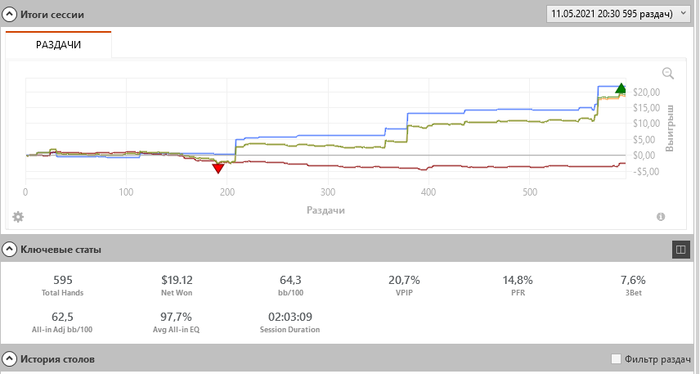Click the 97,7% Avg All-in EQ stat

click(x=176, y=322)
